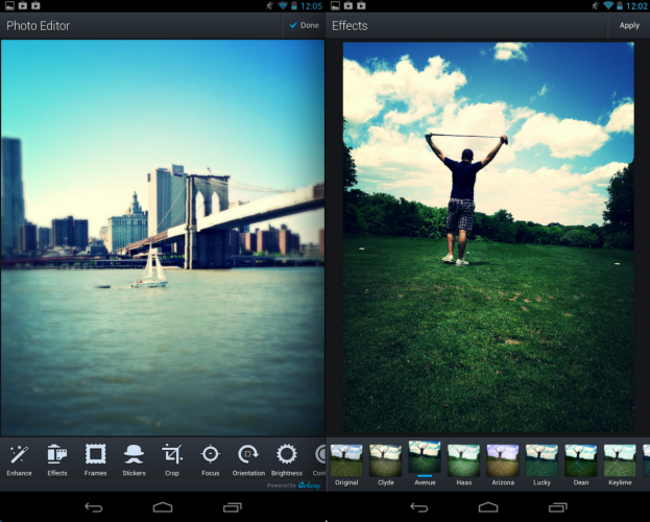Tap Android back button under Photo Editor
650x522 pixels.
93,507
